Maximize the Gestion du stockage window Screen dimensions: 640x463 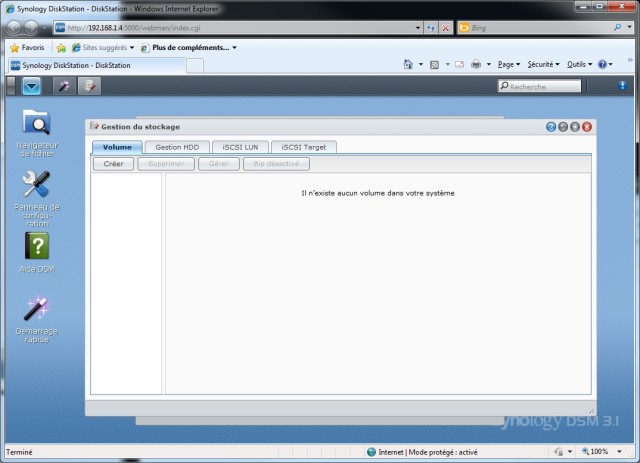click(575, 127)
